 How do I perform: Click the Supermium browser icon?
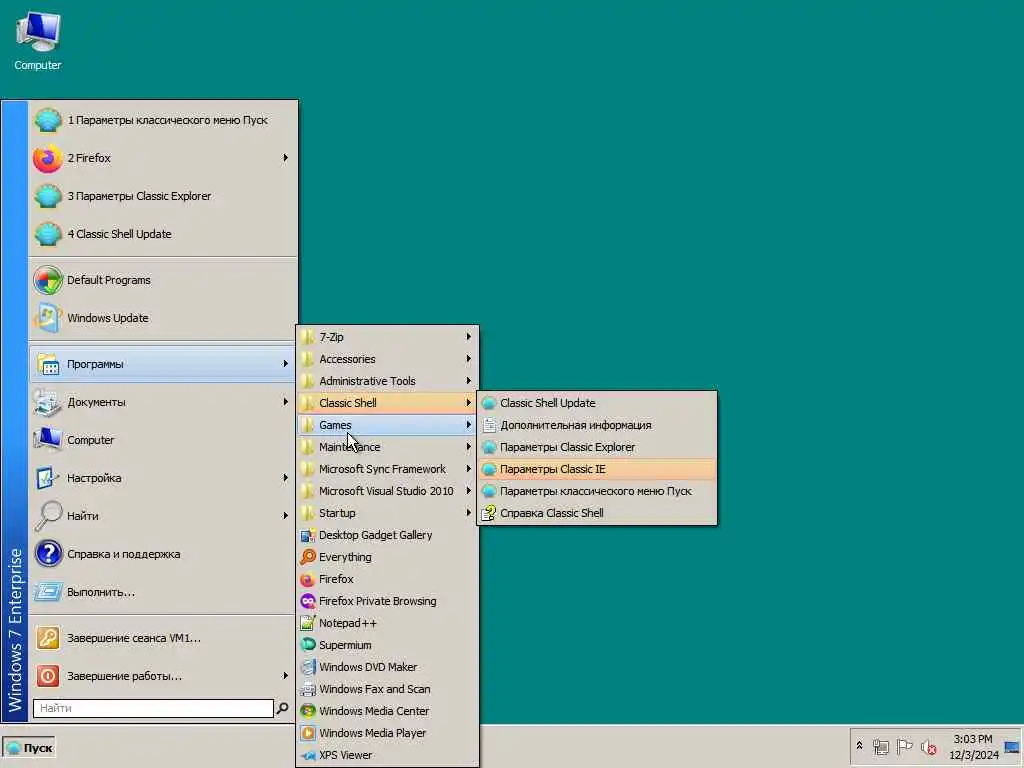(x=308, y=645)
